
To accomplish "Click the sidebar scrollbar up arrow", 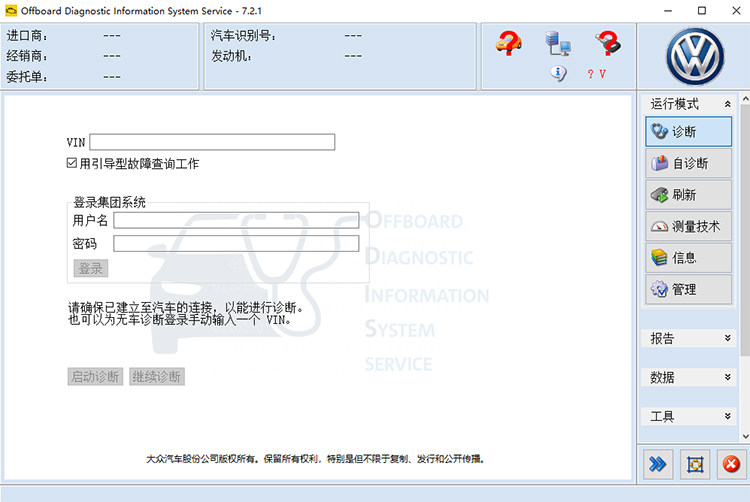I will point(745,98).
